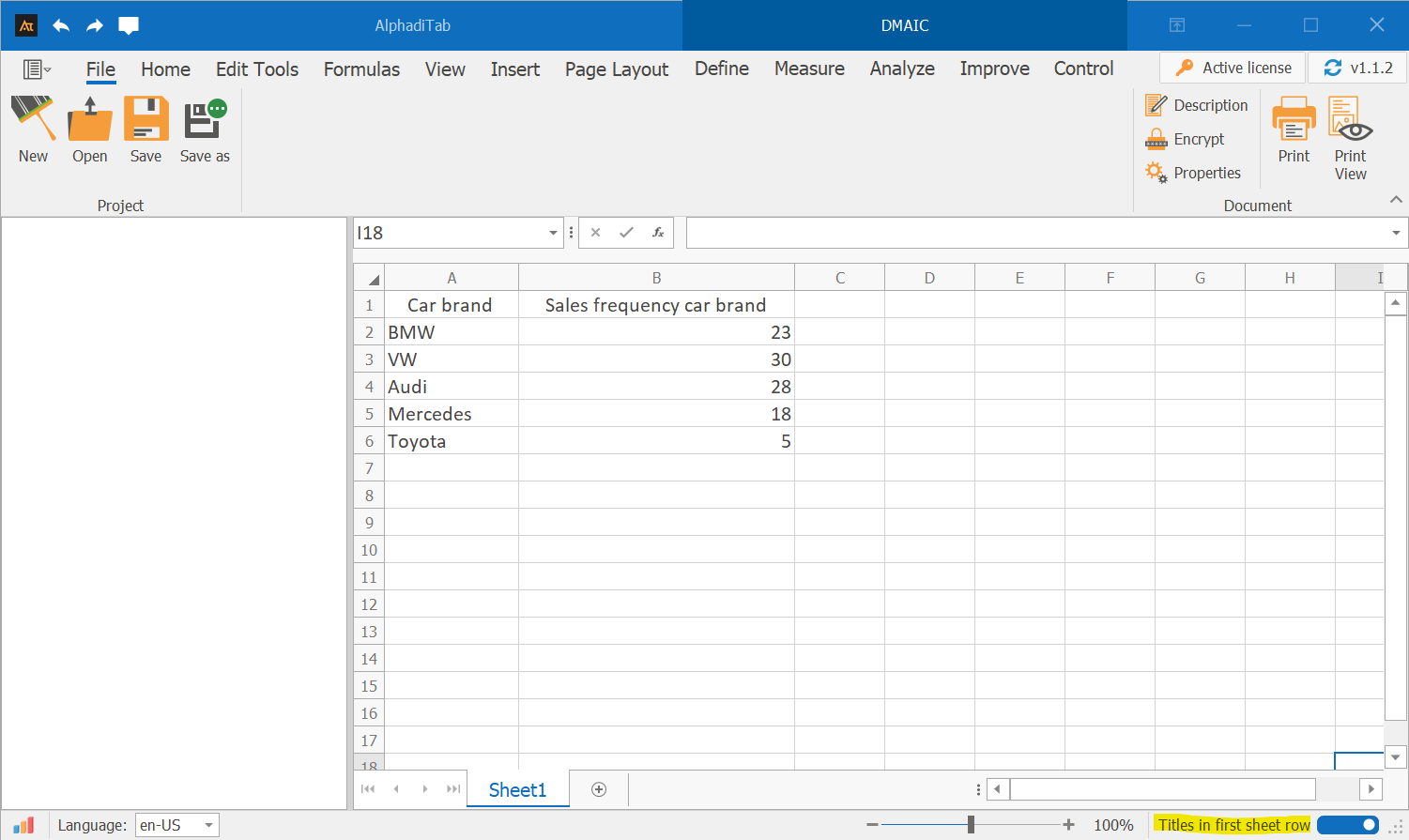Open the cell name box dropdown
The image size is (1409, 840).
553,233
